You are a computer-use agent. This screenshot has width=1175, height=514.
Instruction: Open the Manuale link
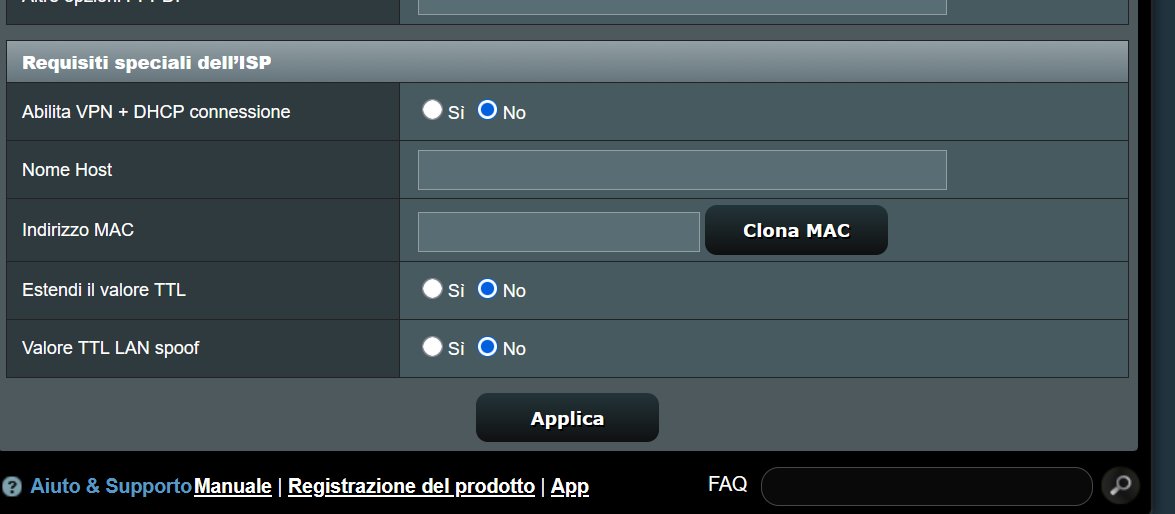tap(233, 487)
